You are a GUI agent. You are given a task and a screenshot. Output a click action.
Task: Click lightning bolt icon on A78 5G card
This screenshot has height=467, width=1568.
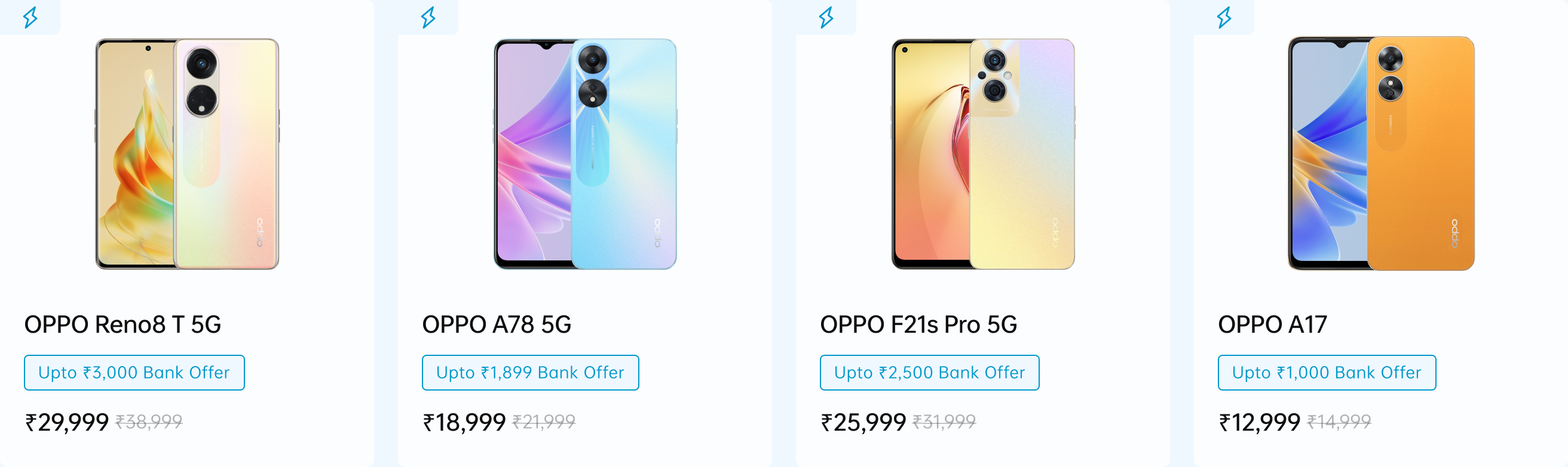pyautogui.click(x=428, y=17)
